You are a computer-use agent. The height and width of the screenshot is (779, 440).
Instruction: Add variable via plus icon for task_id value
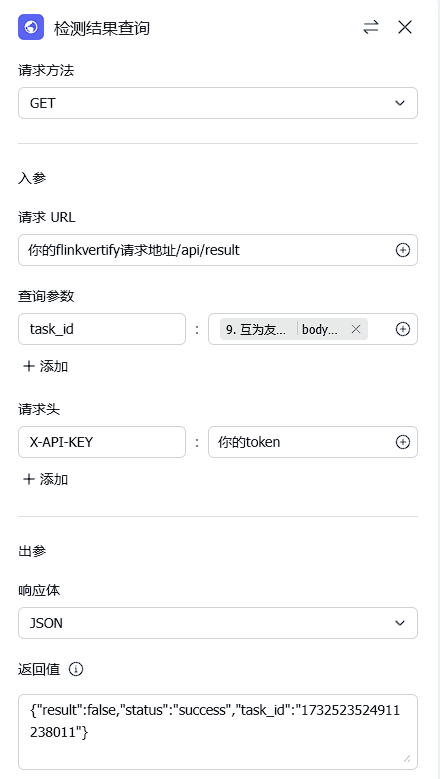point(402,329)
